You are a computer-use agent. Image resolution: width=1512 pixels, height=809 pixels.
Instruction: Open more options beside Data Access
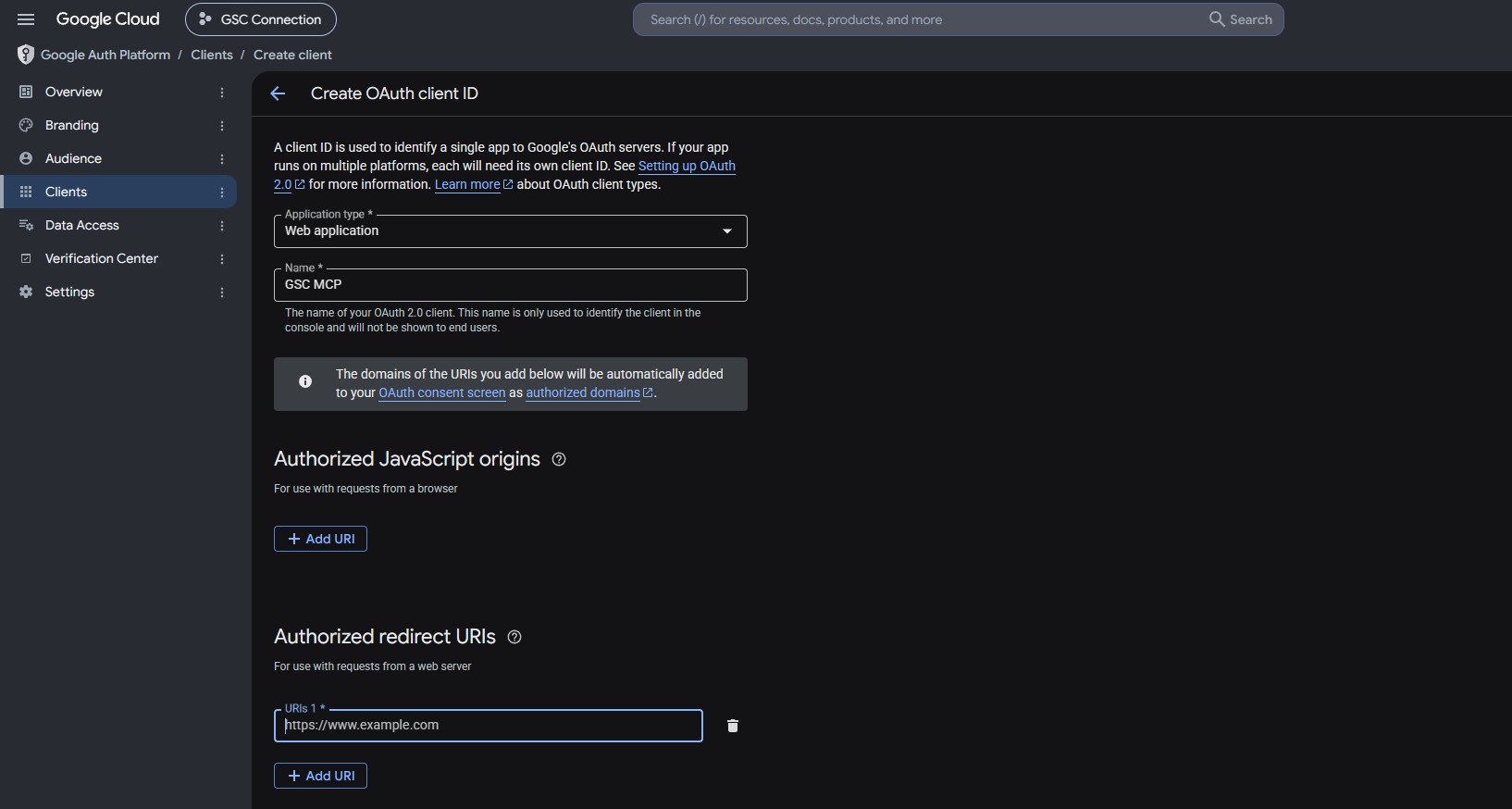coord(222,226)
